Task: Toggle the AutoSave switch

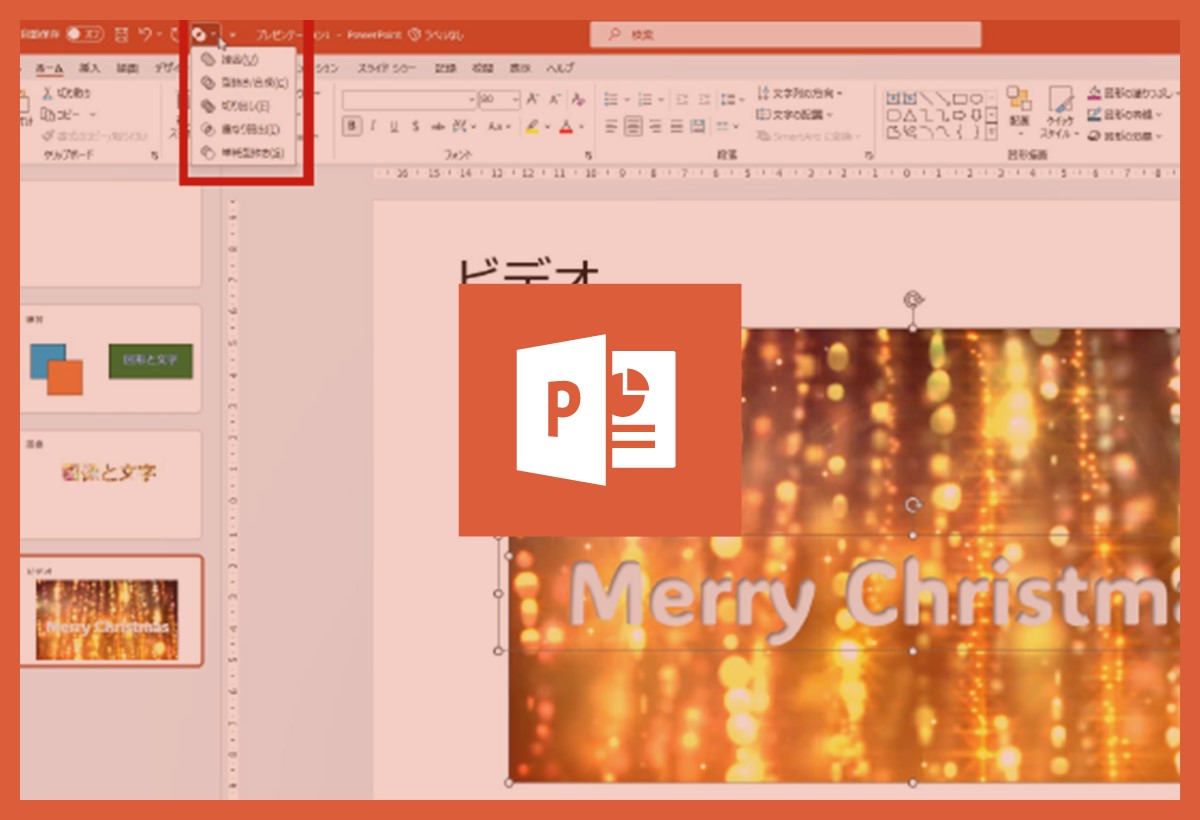Action: pyautogui.click(x=84, y=34)
